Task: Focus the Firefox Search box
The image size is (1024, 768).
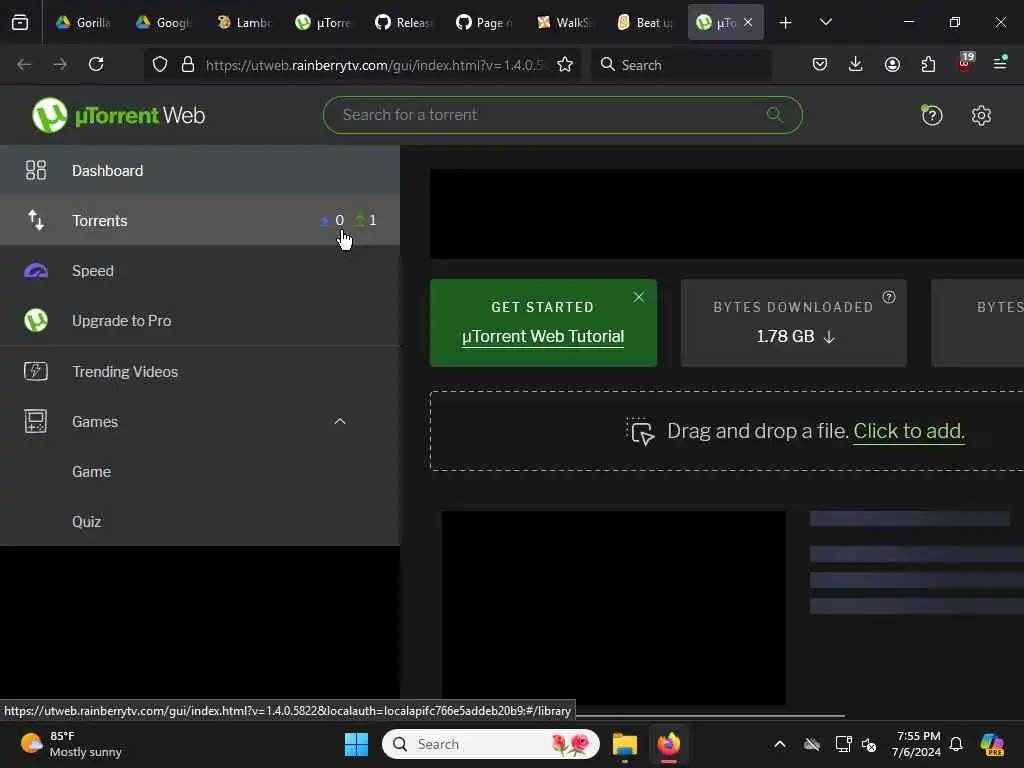Action: pos(681,65)
